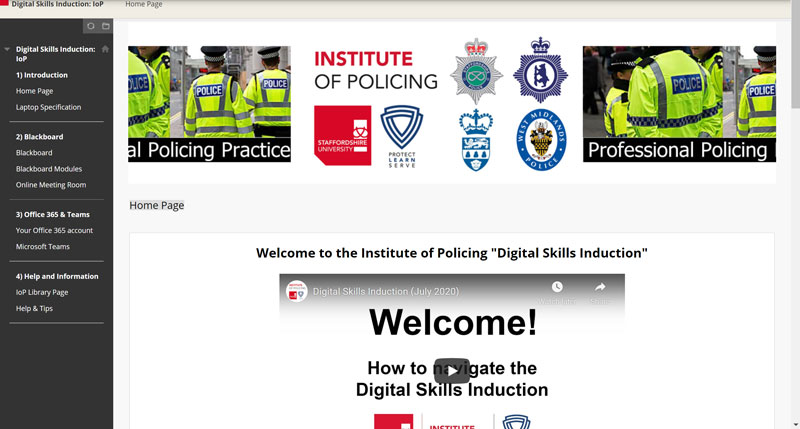Click the 2) Blackboard section heading
Screen dimensions: 800x429
(39, 137)
